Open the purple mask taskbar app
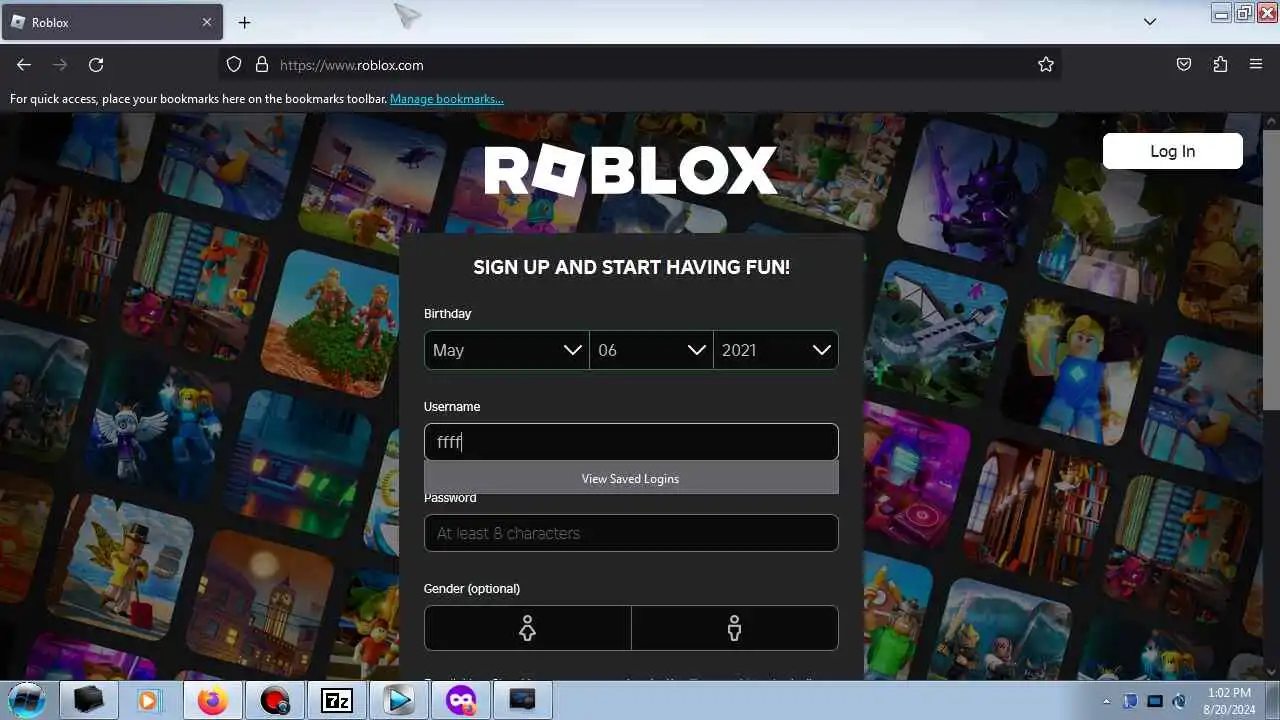Image resolution: width=1280 pixels, height=720 pixels. [x=461, y=700]
